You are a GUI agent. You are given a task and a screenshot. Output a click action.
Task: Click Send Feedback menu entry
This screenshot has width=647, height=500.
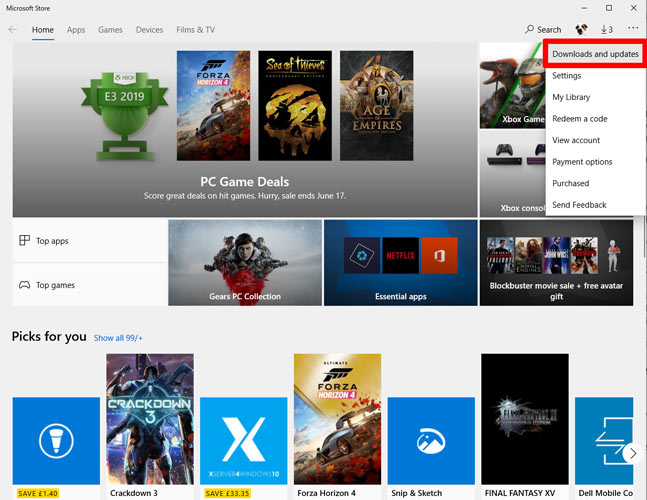[x=595, y=205]
